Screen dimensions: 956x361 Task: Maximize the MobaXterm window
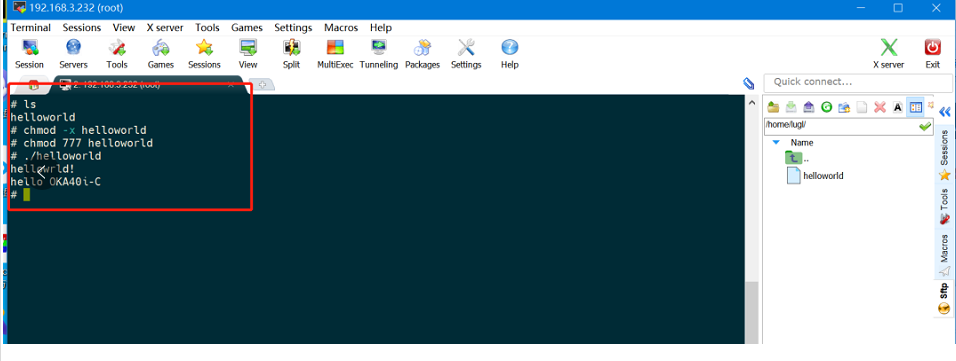(x=898, y=7)
